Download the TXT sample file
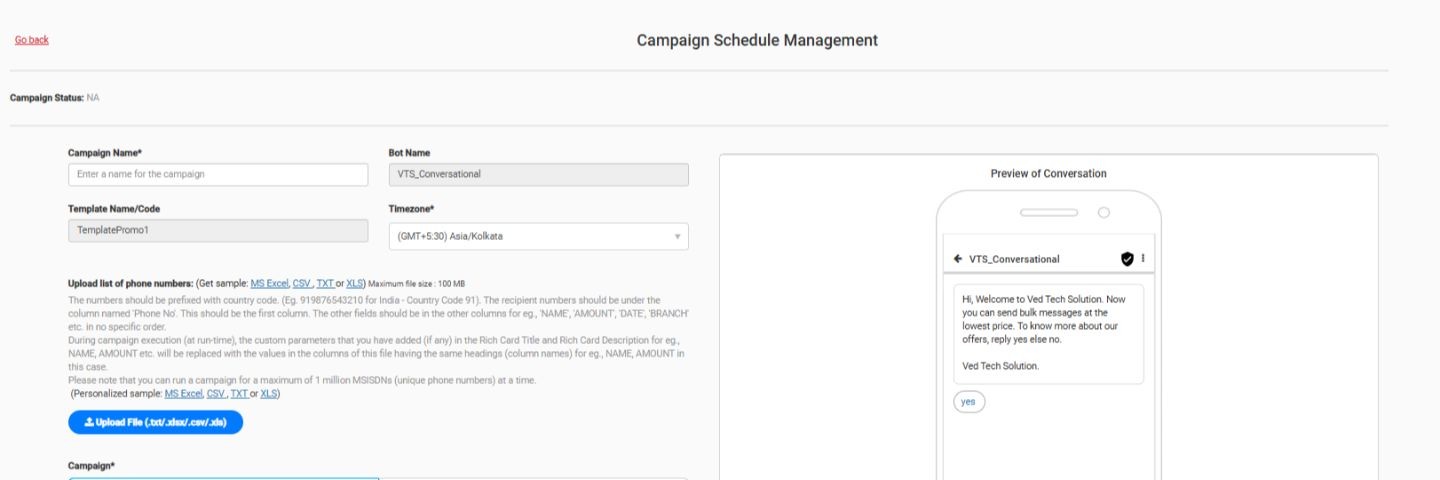Viewport: 1440px width, 480px height. (x=324, y=283)
